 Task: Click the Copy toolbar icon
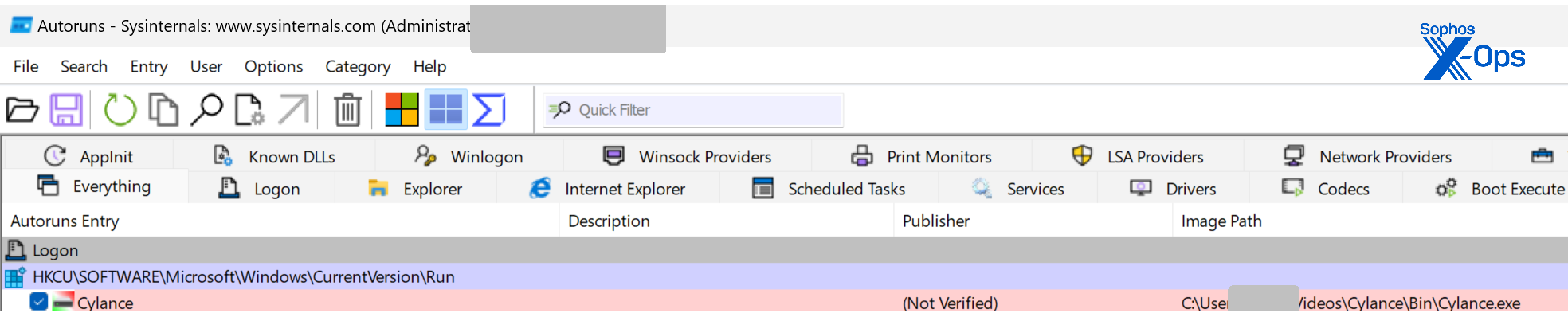163,110
